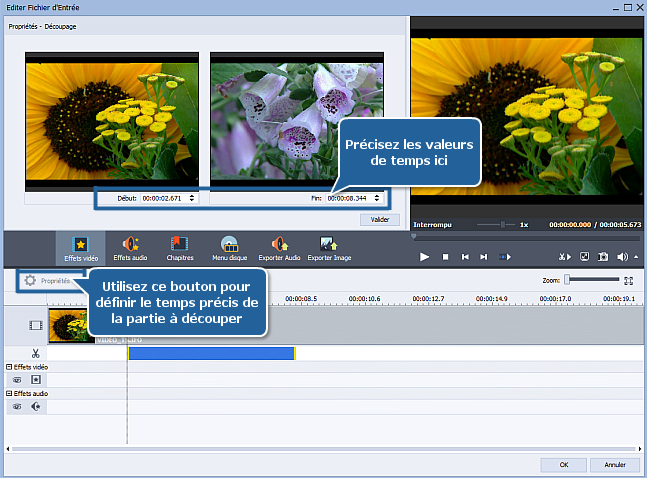Viewport: 647px width, 478px height.
Task: Stop the video playback
Action: click(445, 257)
